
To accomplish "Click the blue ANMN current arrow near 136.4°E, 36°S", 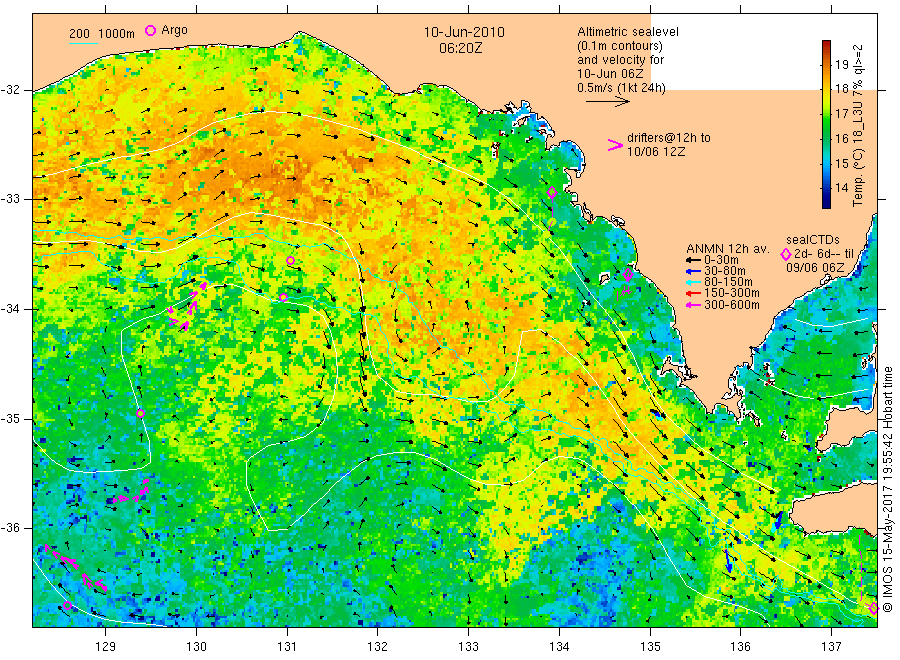I will pyautogui.click(x=777, y=520).
